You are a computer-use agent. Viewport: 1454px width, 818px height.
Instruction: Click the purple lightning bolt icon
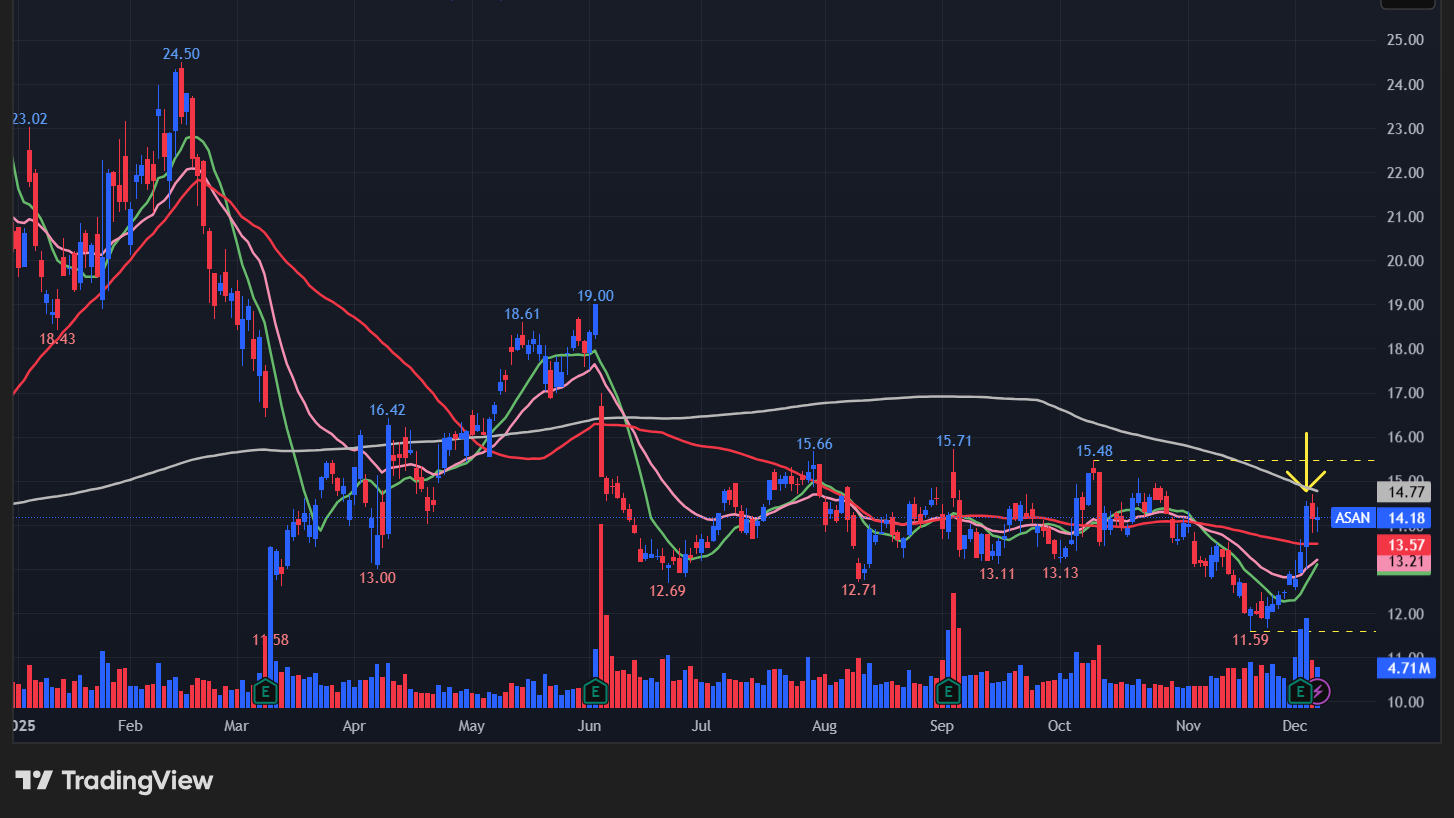(x=1320, y=691)
